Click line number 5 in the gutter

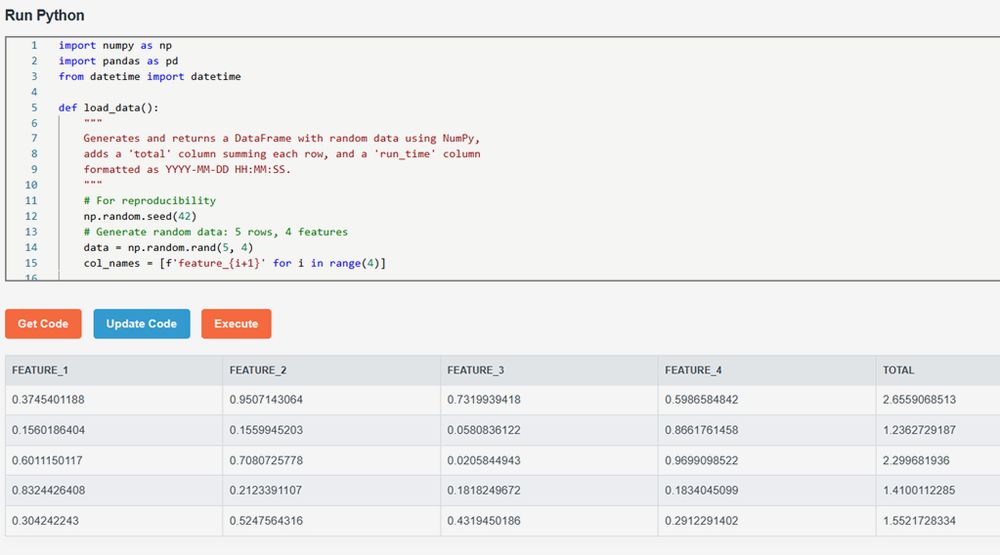pyautogui.click(x=34, y=107)
